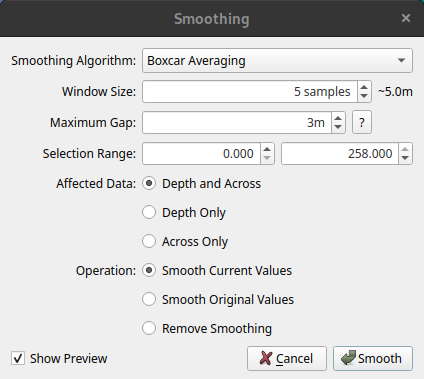Viewport: 424px width, 379px height.
Task: Increase Selection Range start value
Action: (x=267, y=149)
